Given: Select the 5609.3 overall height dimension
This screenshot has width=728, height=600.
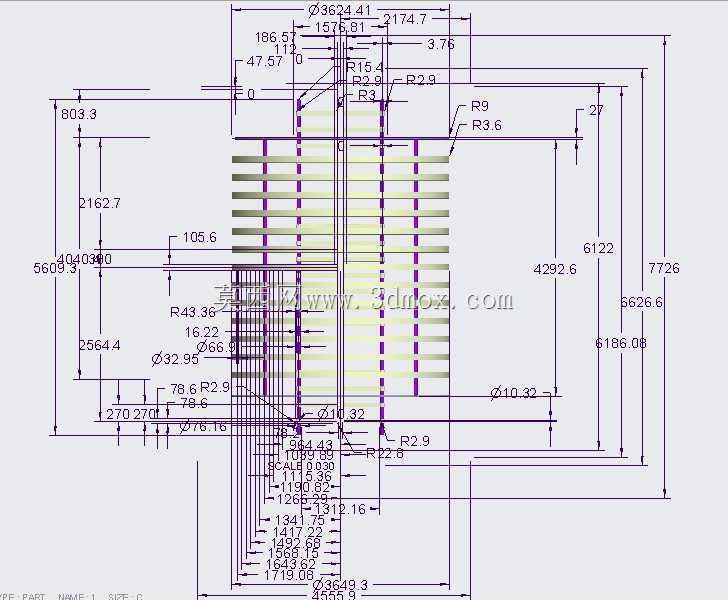Looking at the screenshot, I should [55, 268].
